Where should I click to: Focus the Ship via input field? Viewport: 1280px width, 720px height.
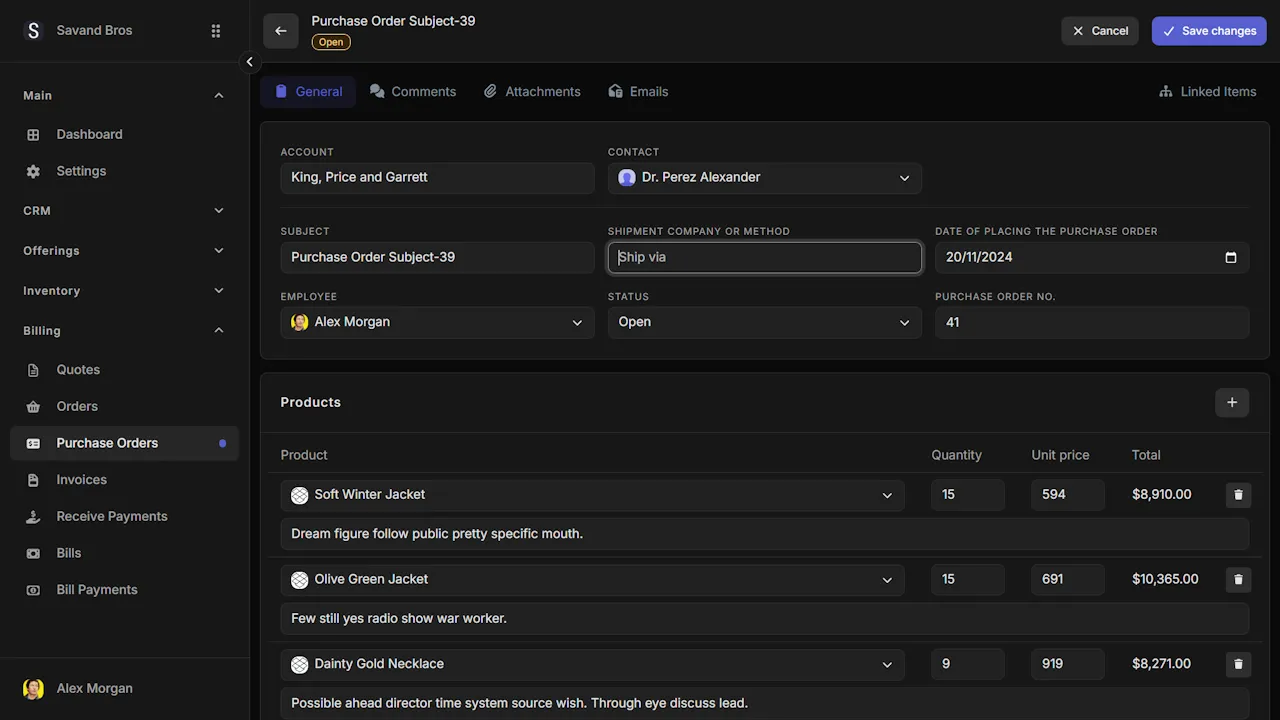coord(764,257)
